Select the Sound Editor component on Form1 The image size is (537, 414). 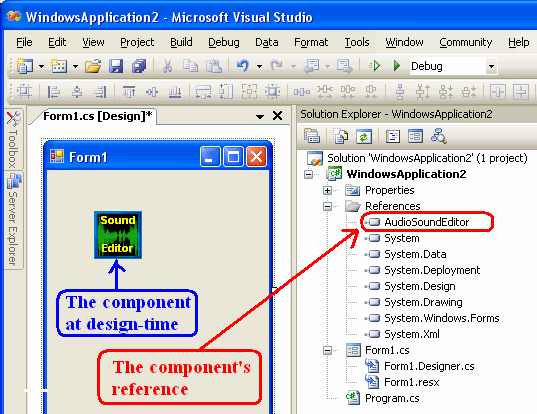118,235
